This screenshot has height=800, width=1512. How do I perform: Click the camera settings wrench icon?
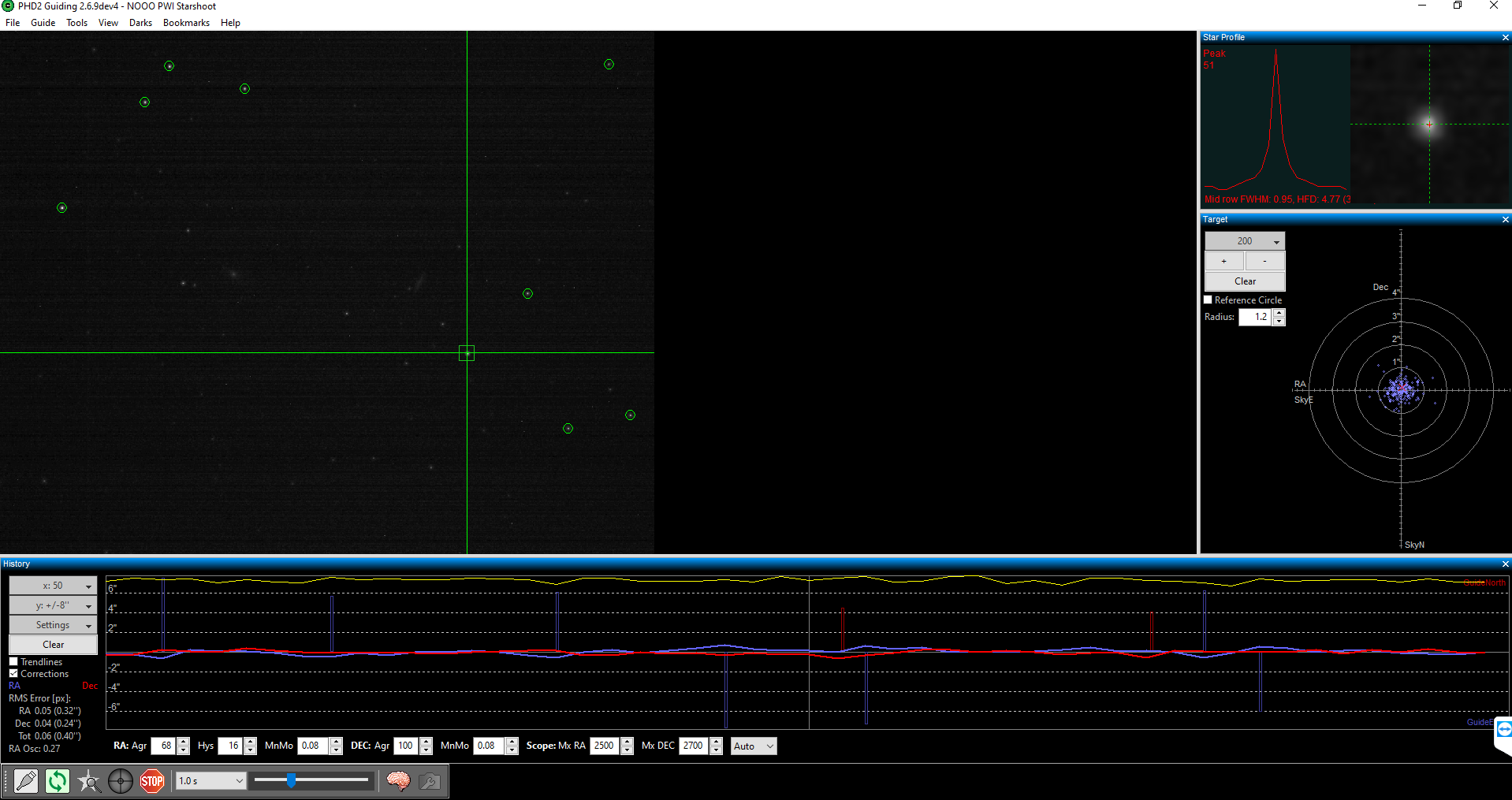click(430, 781)
